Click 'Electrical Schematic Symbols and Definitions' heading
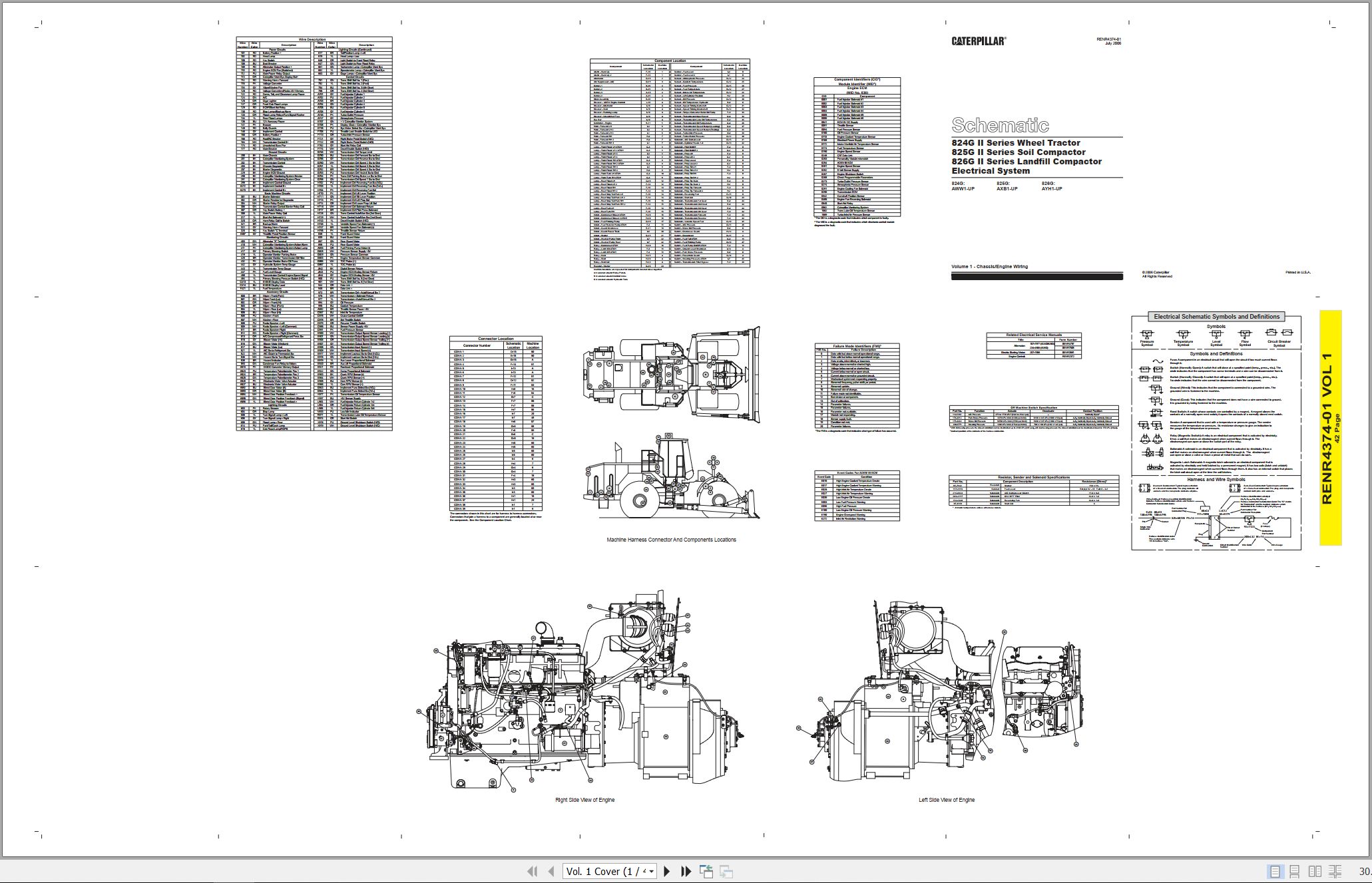 tap(1216, 317)
